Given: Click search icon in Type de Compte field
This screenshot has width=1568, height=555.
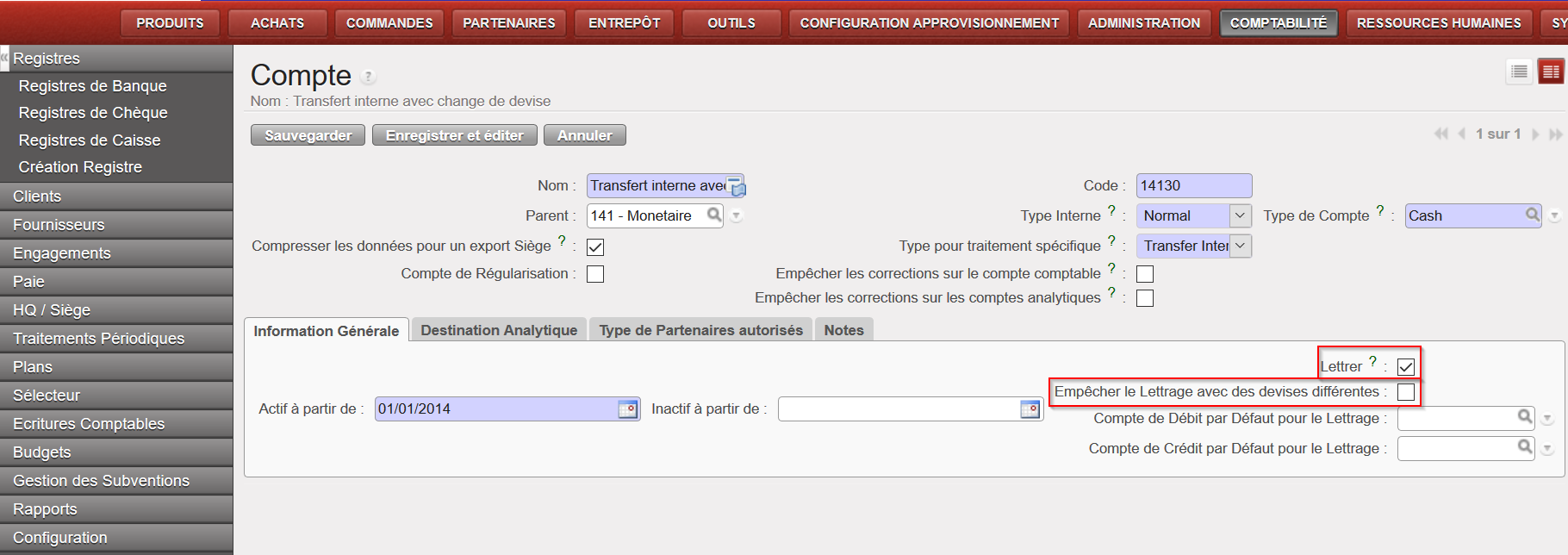Looking at the screenshot, I should 1533,215.
